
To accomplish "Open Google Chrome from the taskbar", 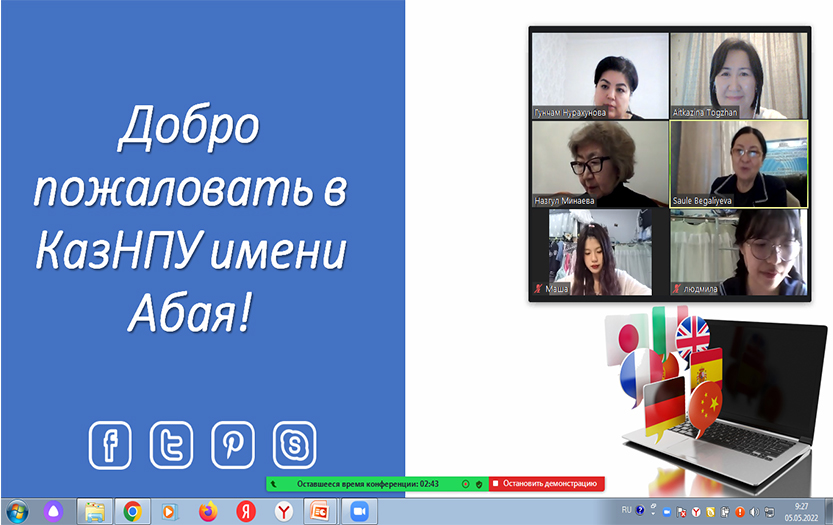I will coord(132,511).
